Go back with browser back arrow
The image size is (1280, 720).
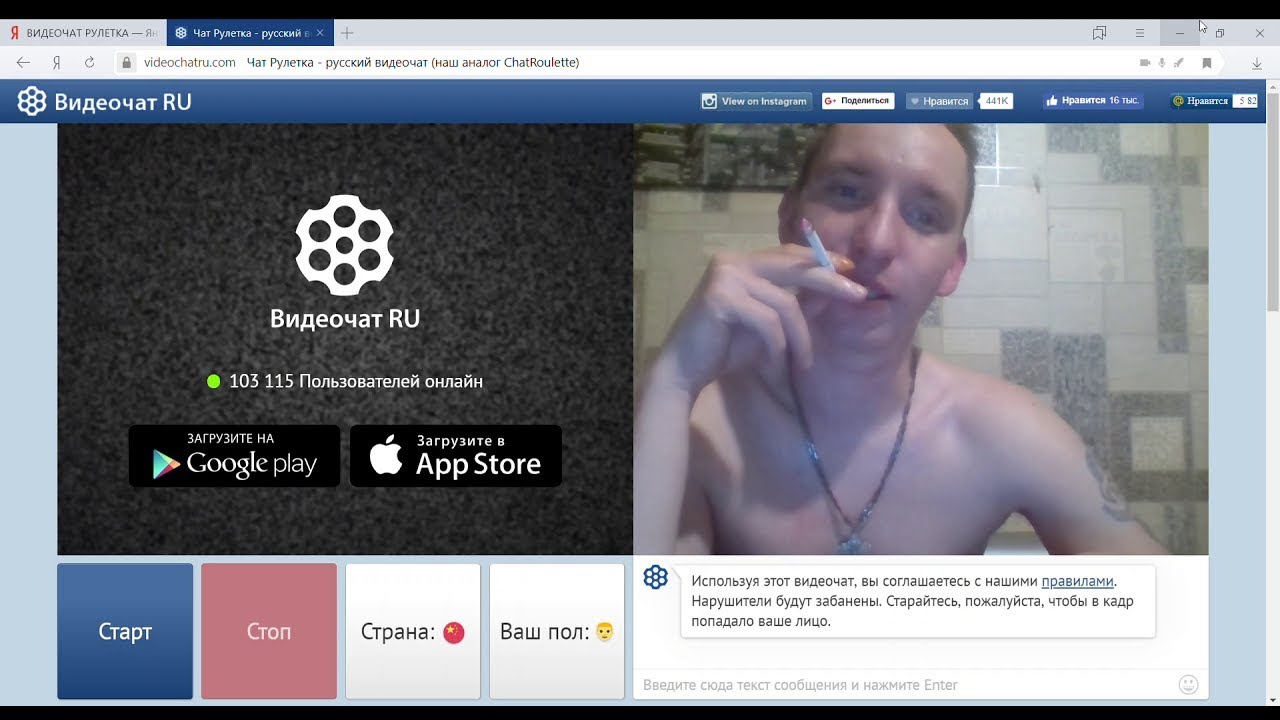pyautogui.click(x=23, y=62)
